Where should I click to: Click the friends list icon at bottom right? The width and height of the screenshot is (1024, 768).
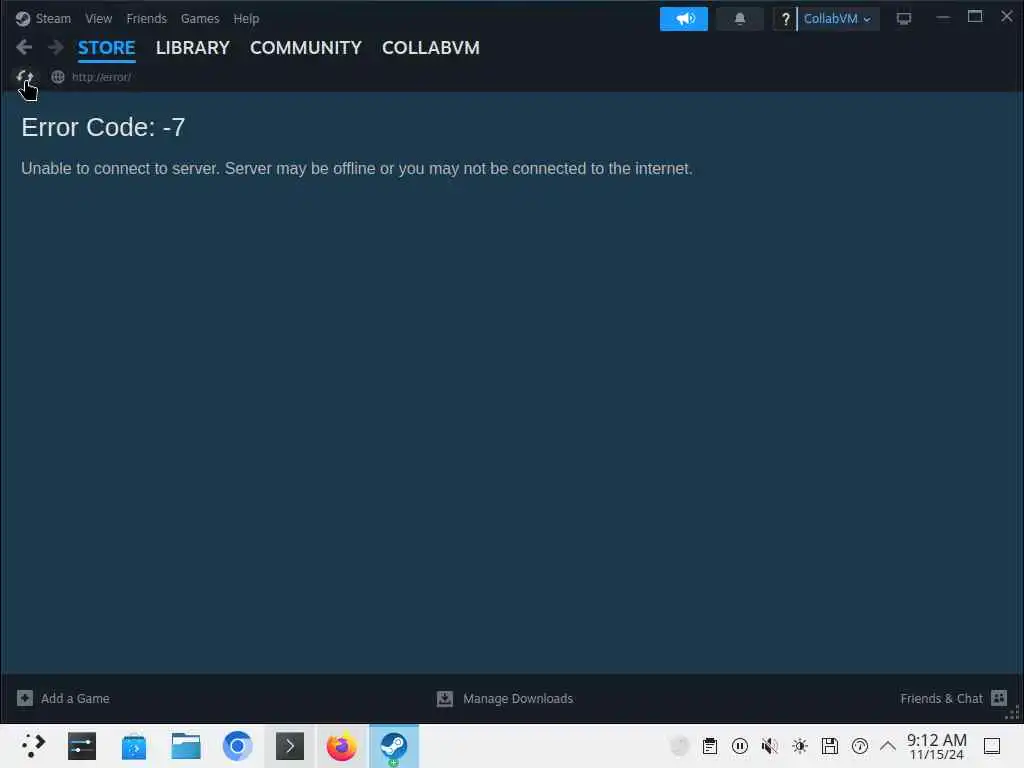999,698
